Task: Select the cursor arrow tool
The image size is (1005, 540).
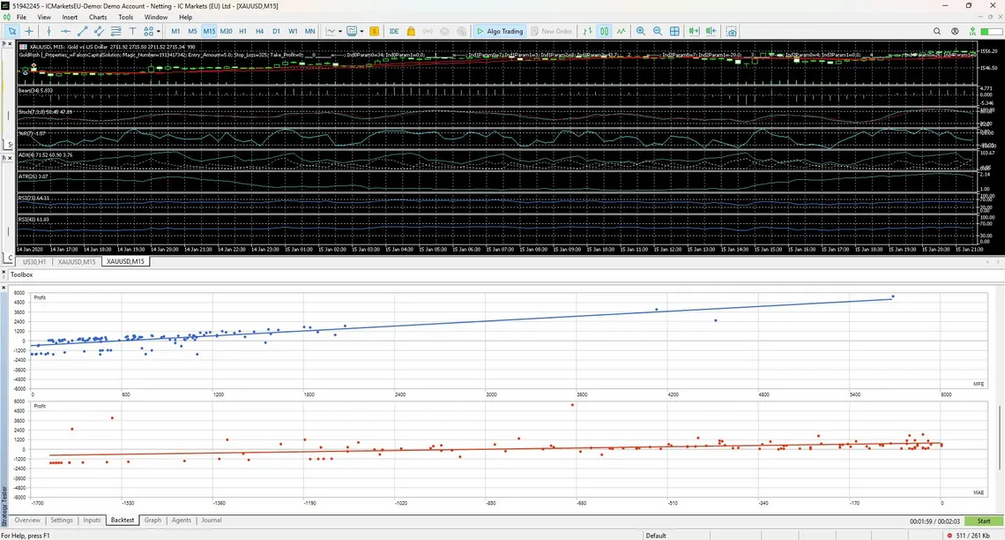Action: tap(12, 31)
